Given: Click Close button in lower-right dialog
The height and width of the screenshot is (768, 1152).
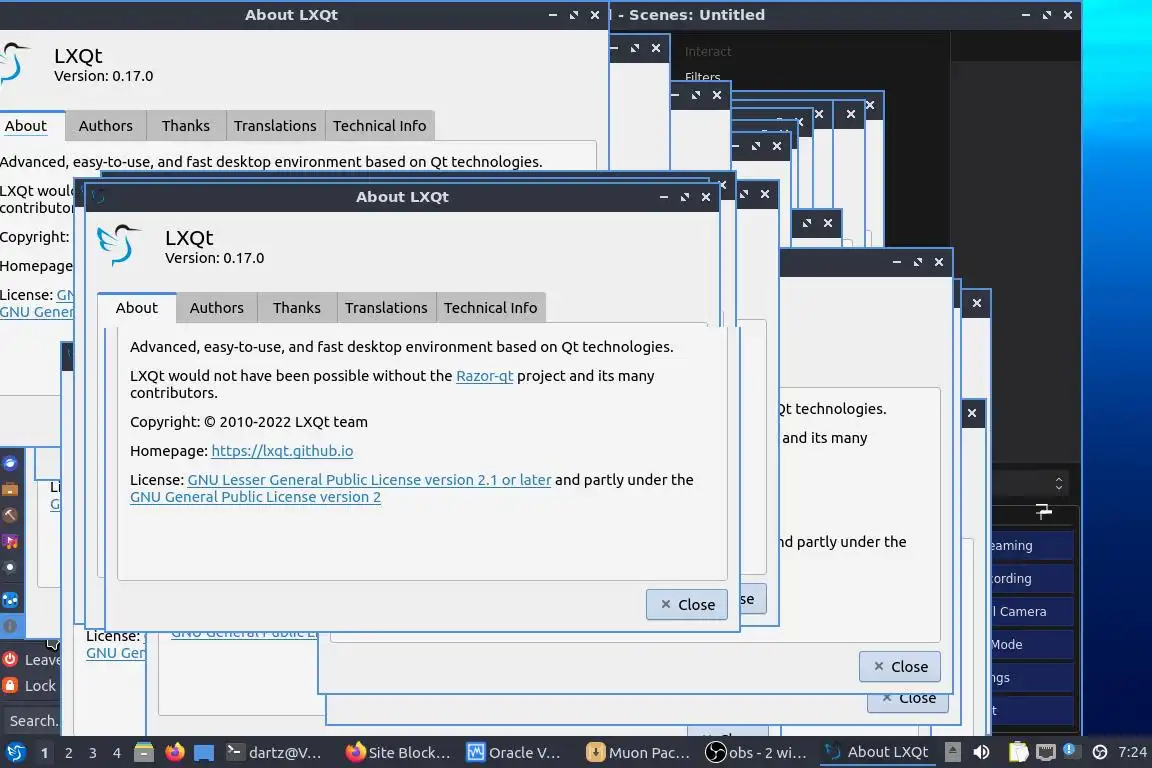Looking at the screenshot, I should point(900,666).
